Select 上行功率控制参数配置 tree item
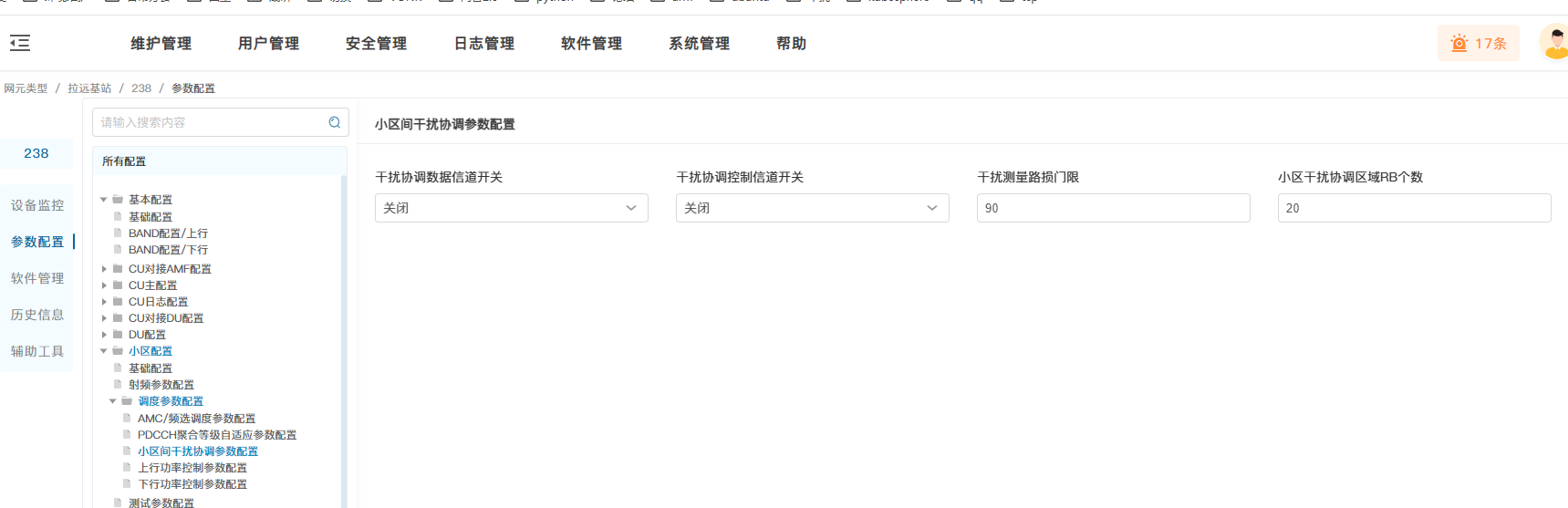 pyautogui.click(x=192, y=468)
